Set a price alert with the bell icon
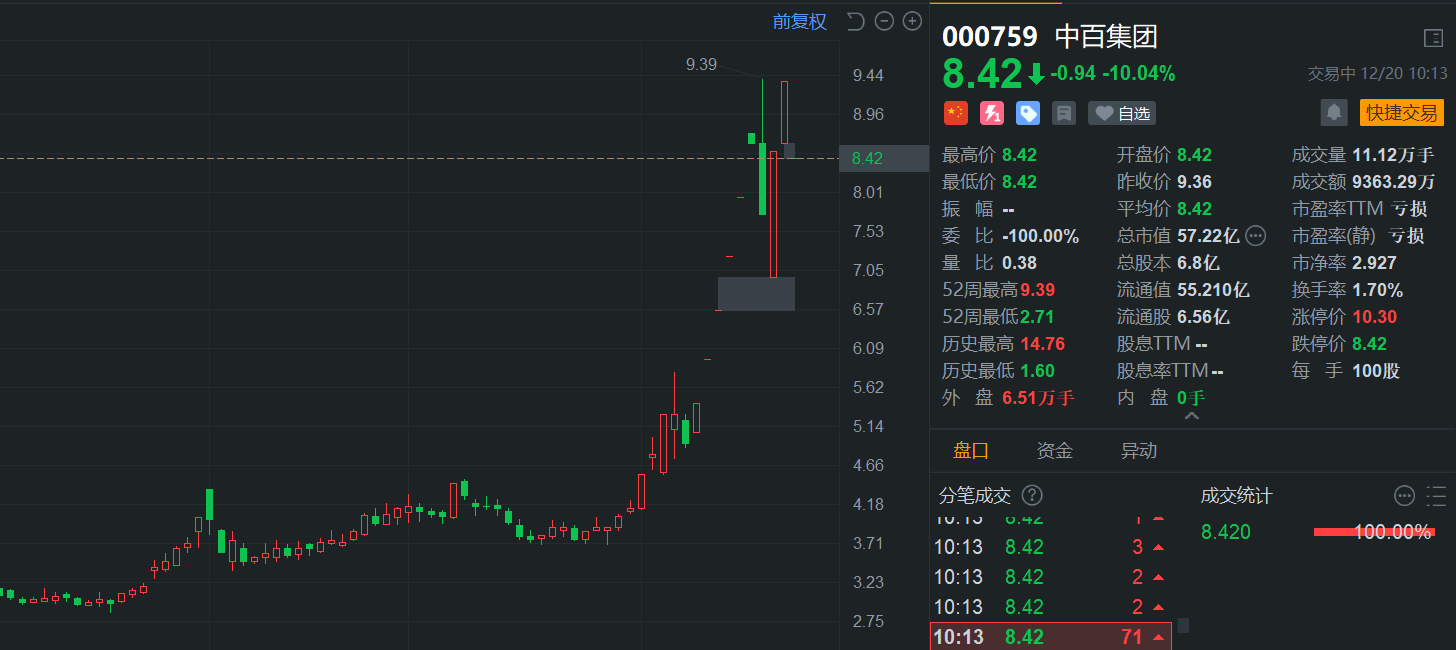The image size is (1456, 650). (x=1334, y=113)
